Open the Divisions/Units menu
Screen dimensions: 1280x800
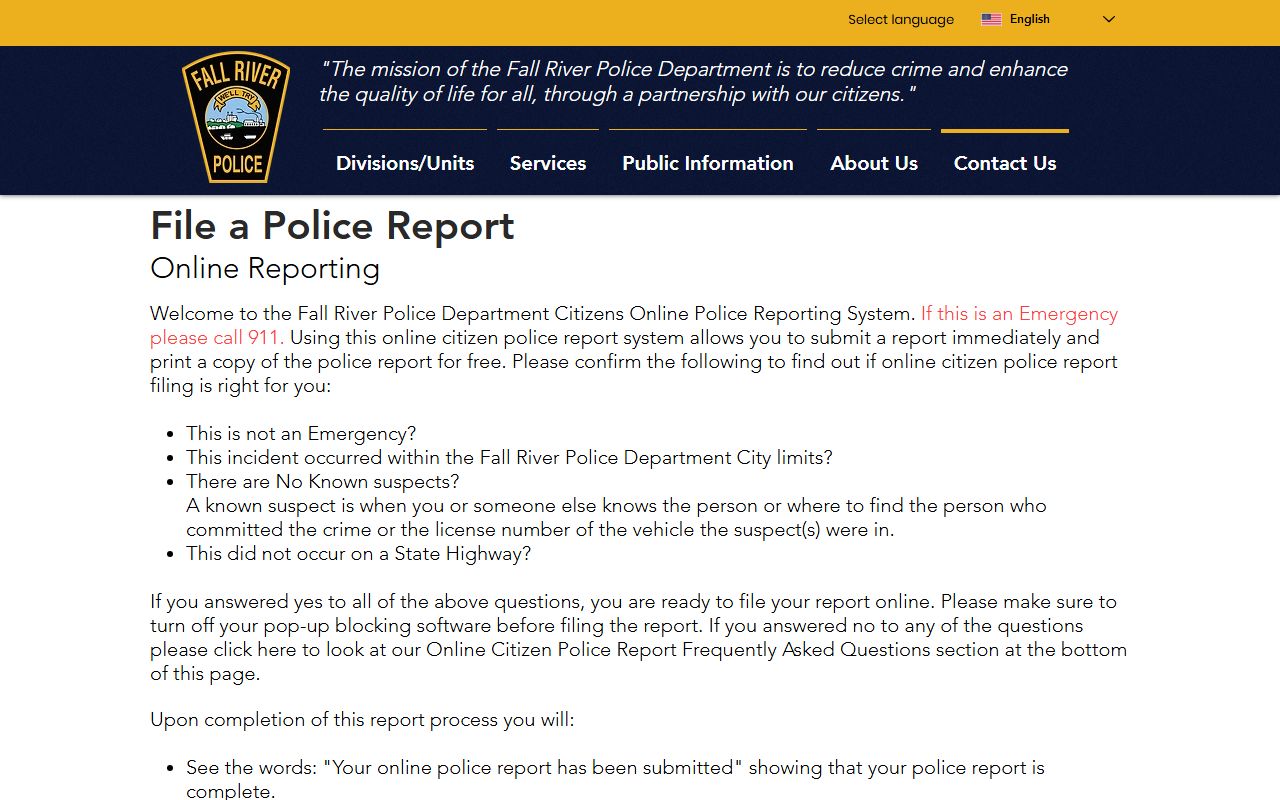point(405,163)
